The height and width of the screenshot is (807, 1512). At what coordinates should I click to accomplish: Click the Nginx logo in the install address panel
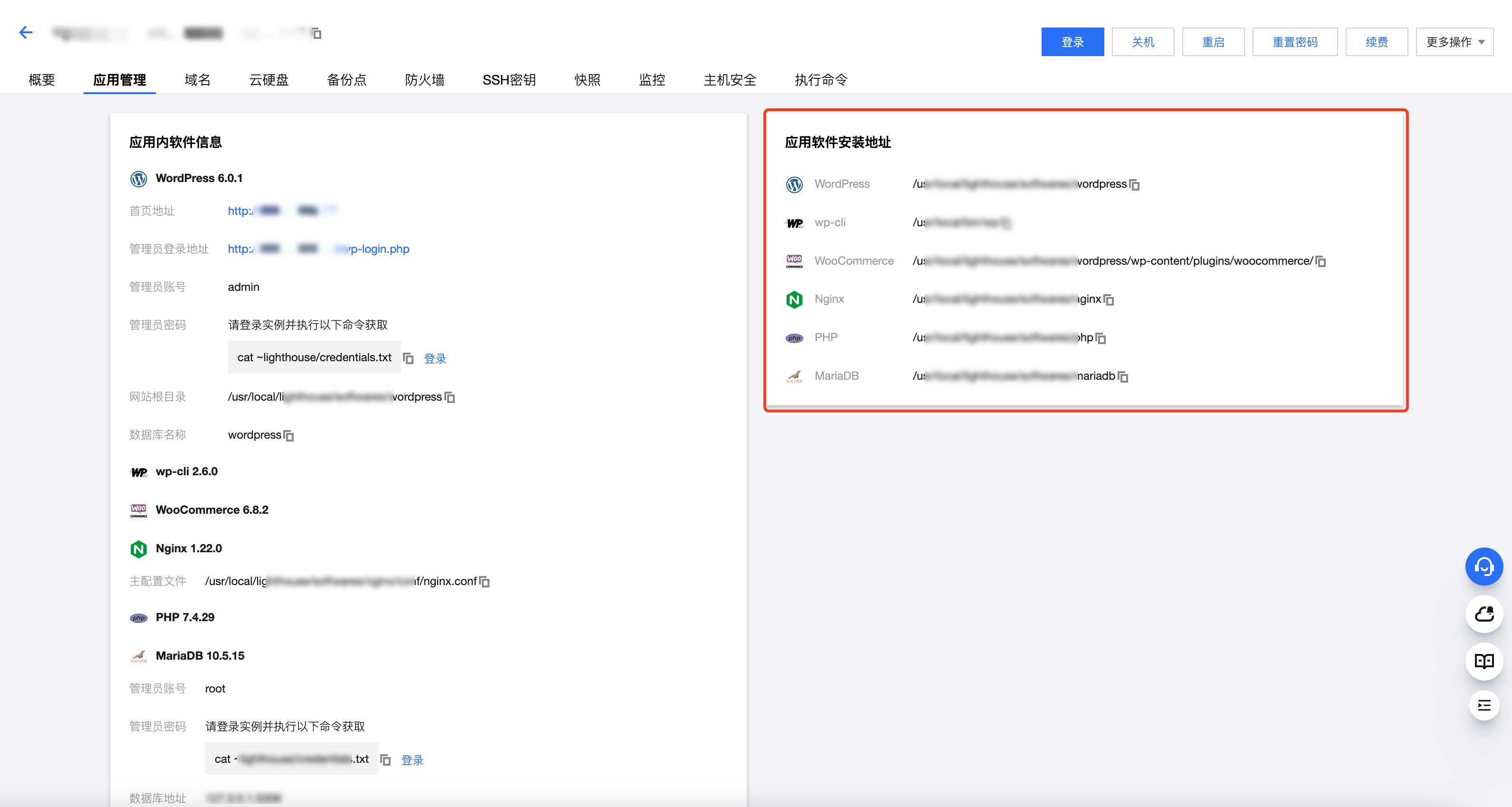(x=794, y=299)
